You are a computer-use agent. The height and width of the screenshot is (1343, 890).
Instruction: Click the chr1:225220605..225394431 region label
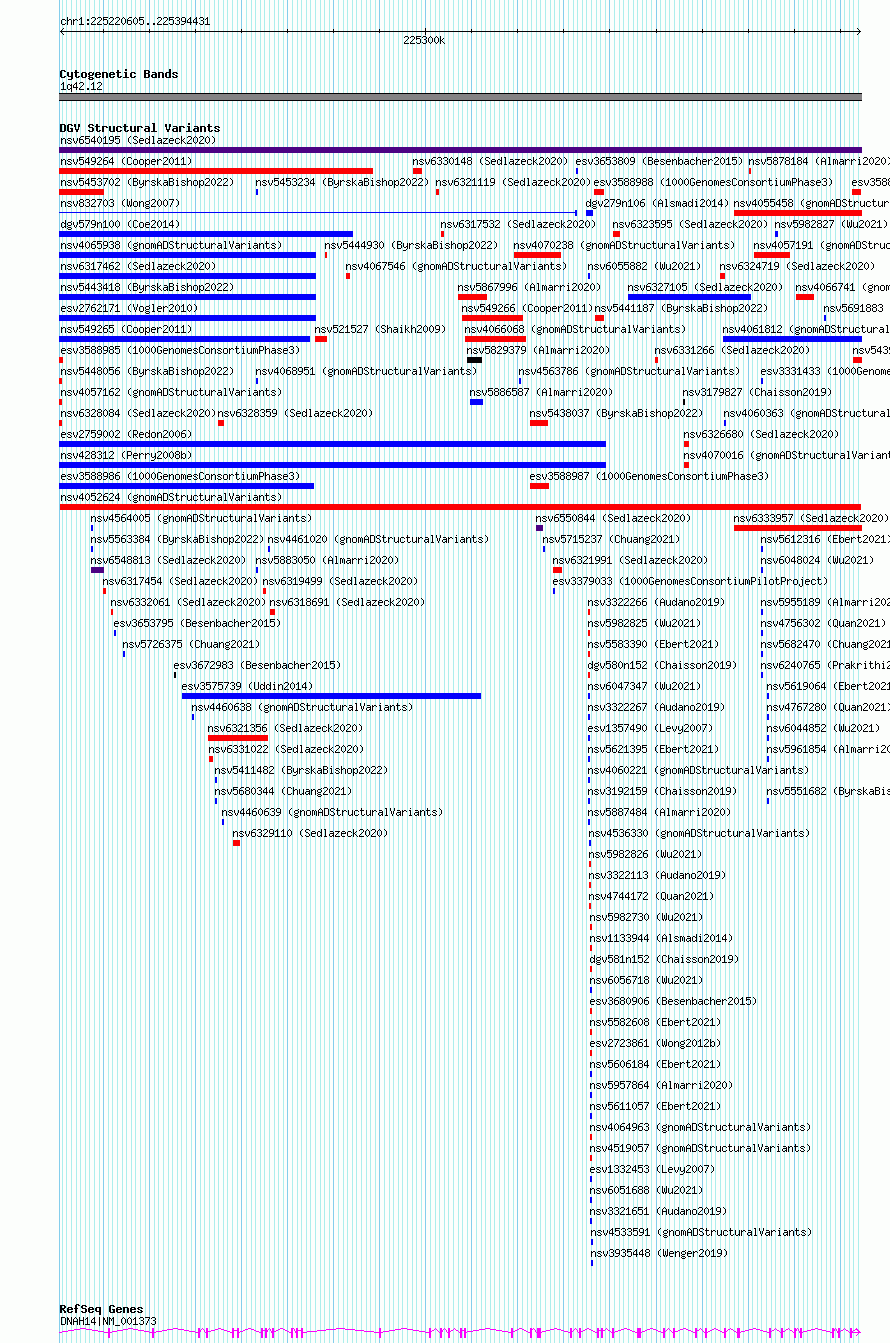[135, 21]
